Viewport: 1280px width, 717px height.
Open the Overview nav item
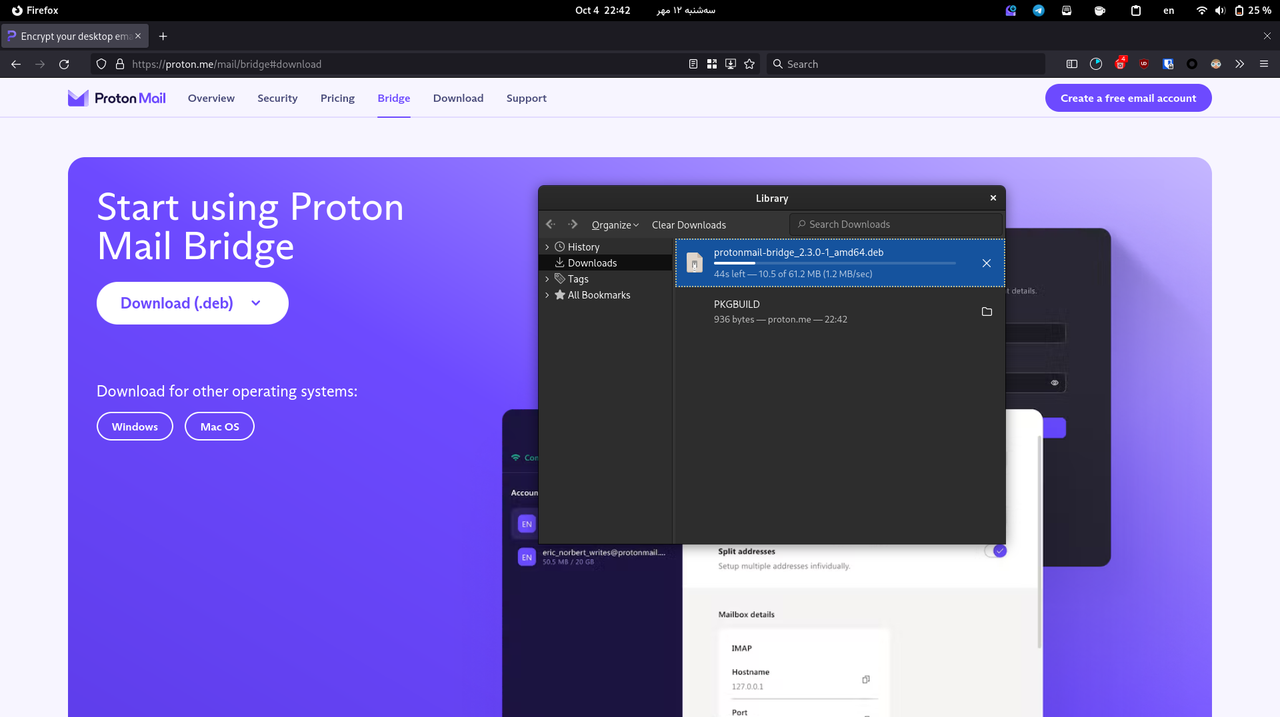click(211, 98)
